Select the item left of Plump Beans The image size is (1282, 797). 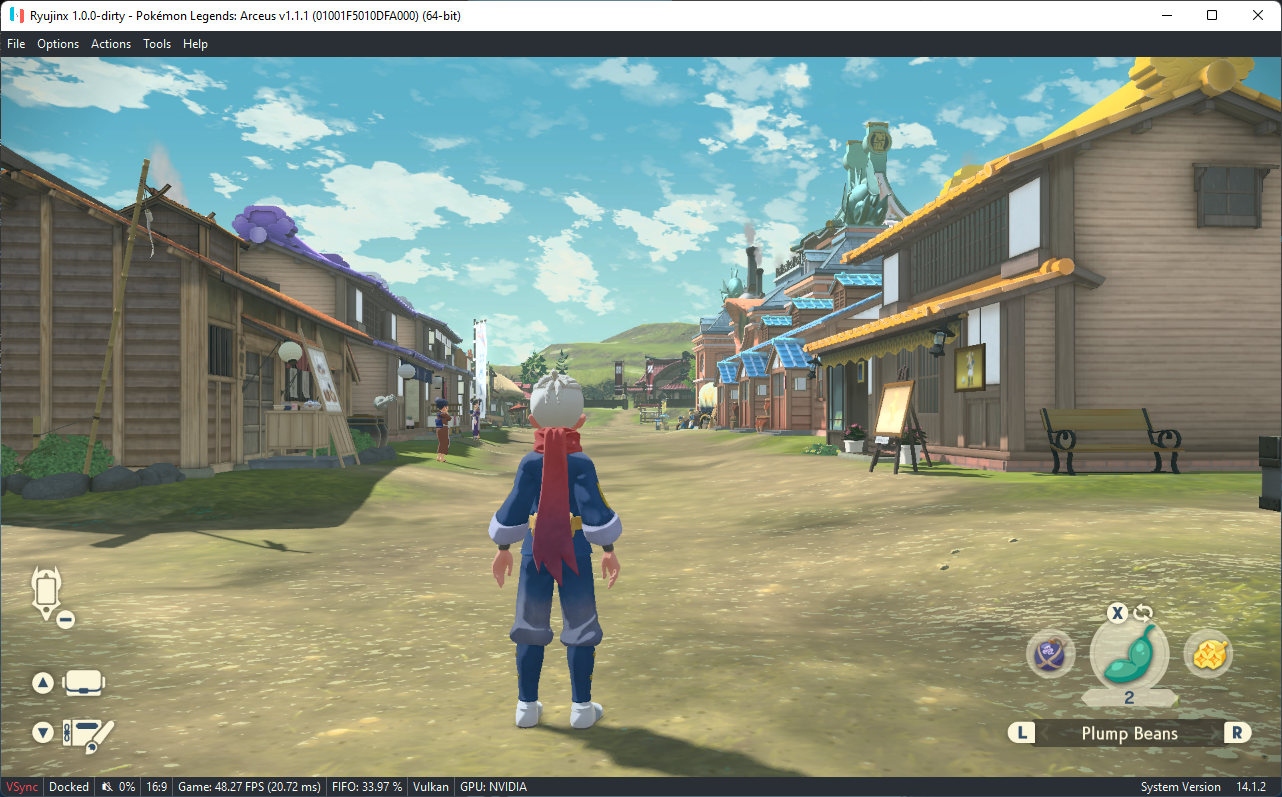click(x=1050, y=655)
